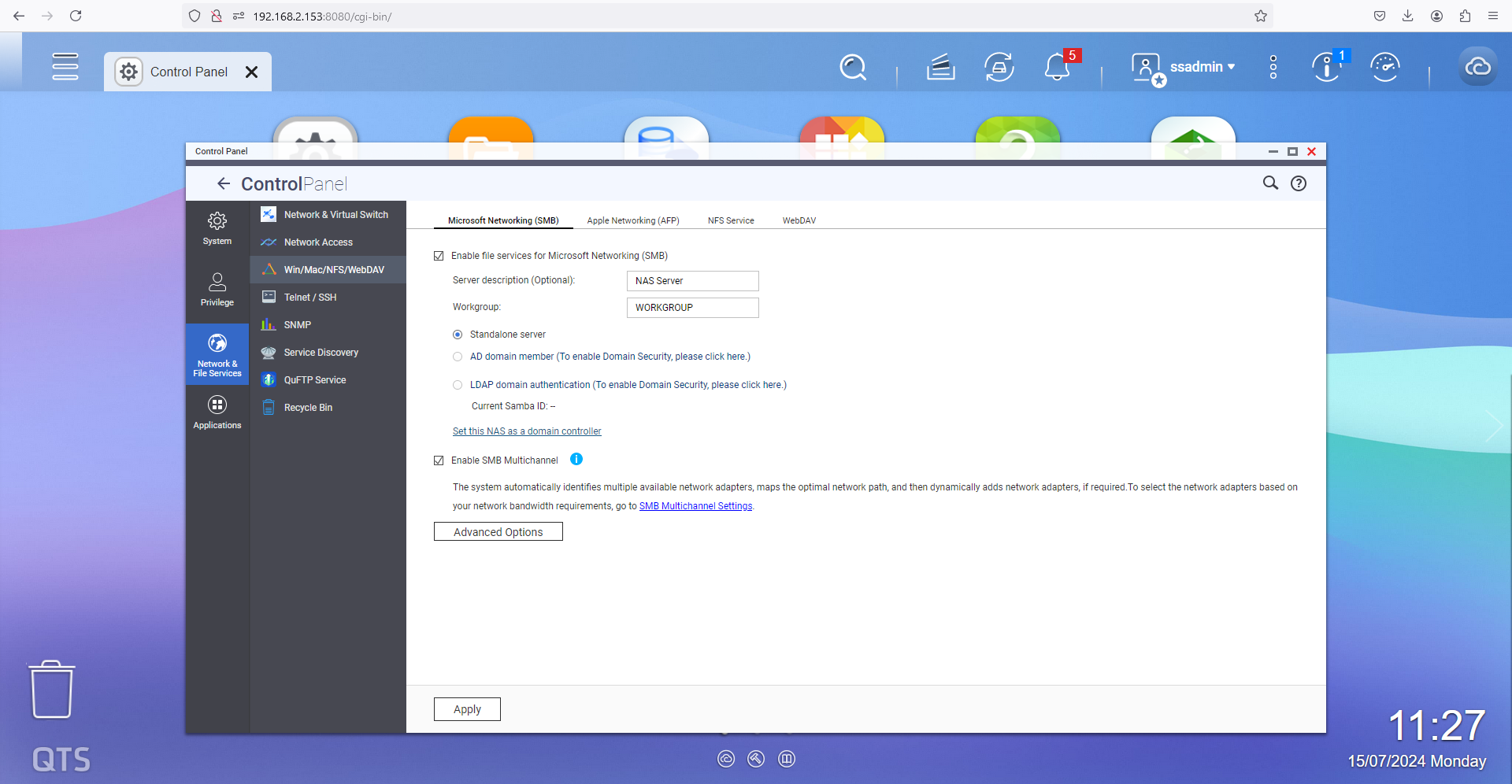Click the middle bottom dock circular icon
Screen dimensions: 1512x784
756,759
